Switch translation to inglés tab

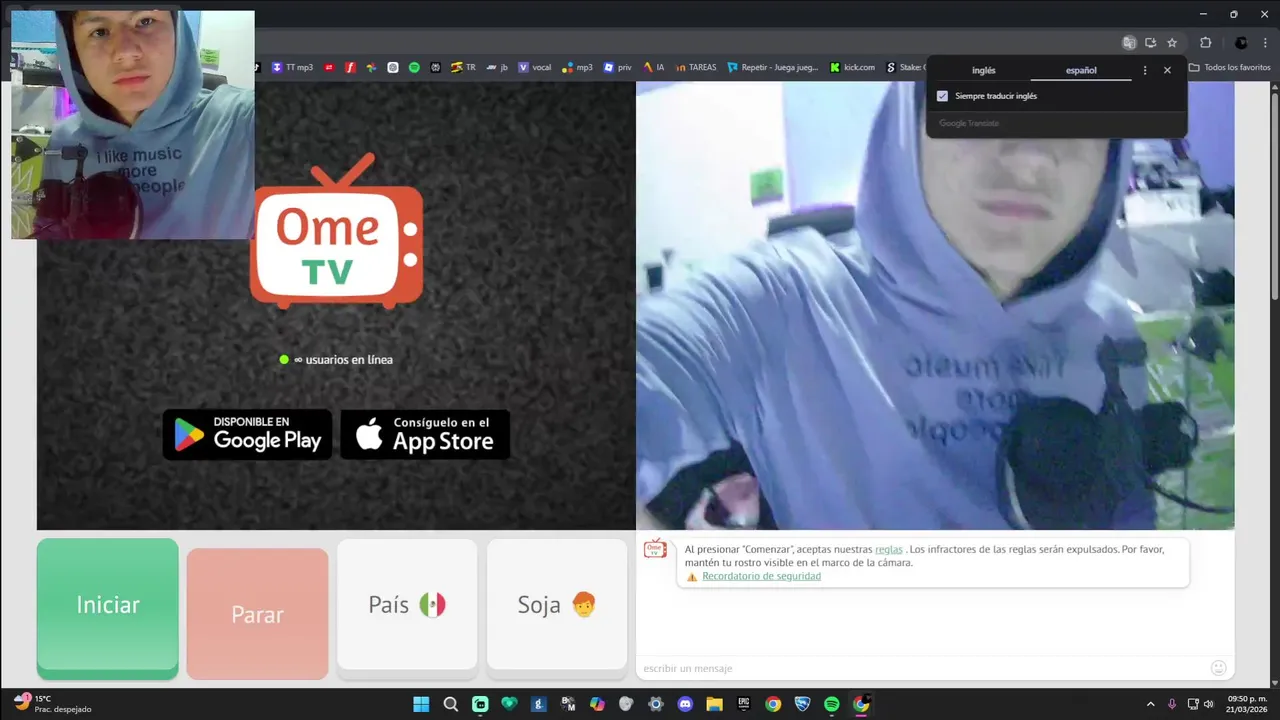tap(984, 70)
